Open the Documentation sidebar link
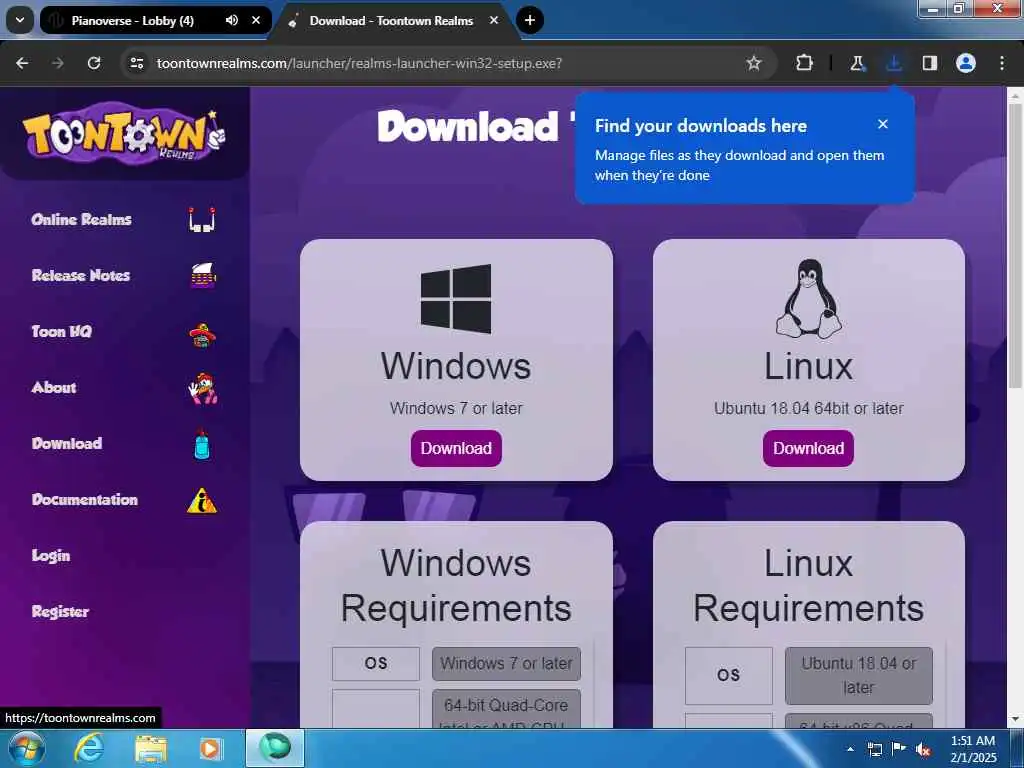 pyautogui.click(x=84, y=500)
